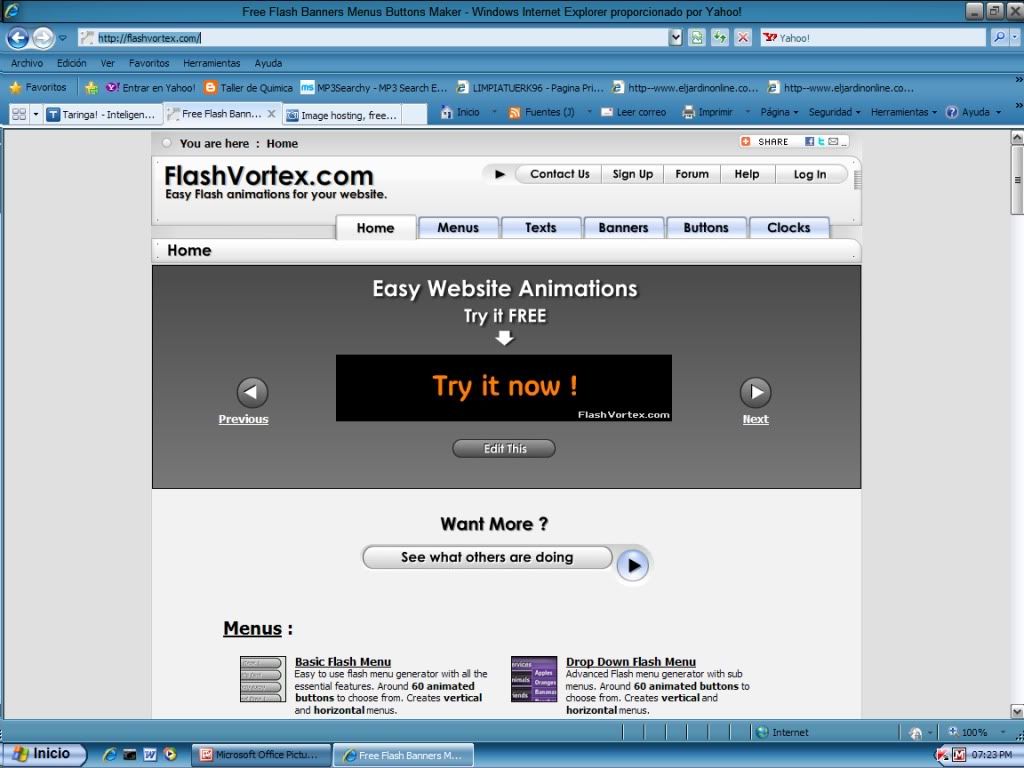This screenshot has width=1024, height=768.
Task: Click the Help button on the site header
Action: (746, 174)
